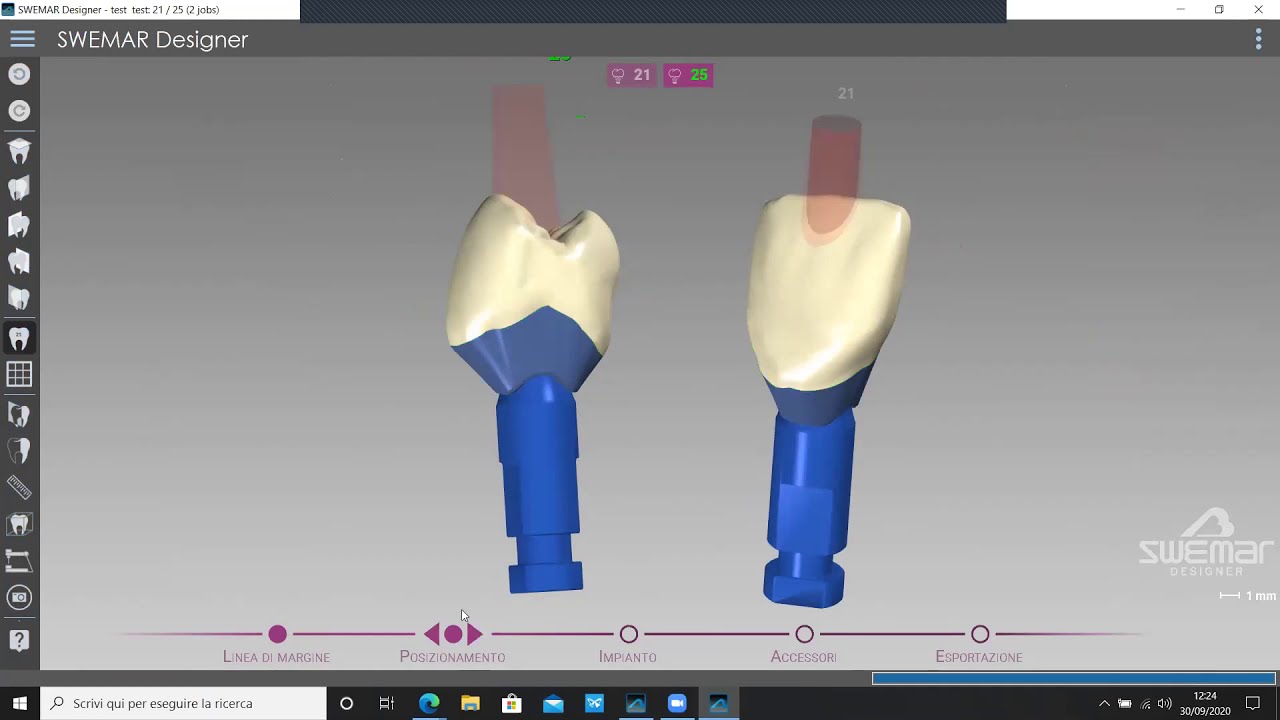Image resolution: width=1280 pixels, height=720 pixels.
Task: Click the Posizionamento step marker
Action: [x=453, y=634]
